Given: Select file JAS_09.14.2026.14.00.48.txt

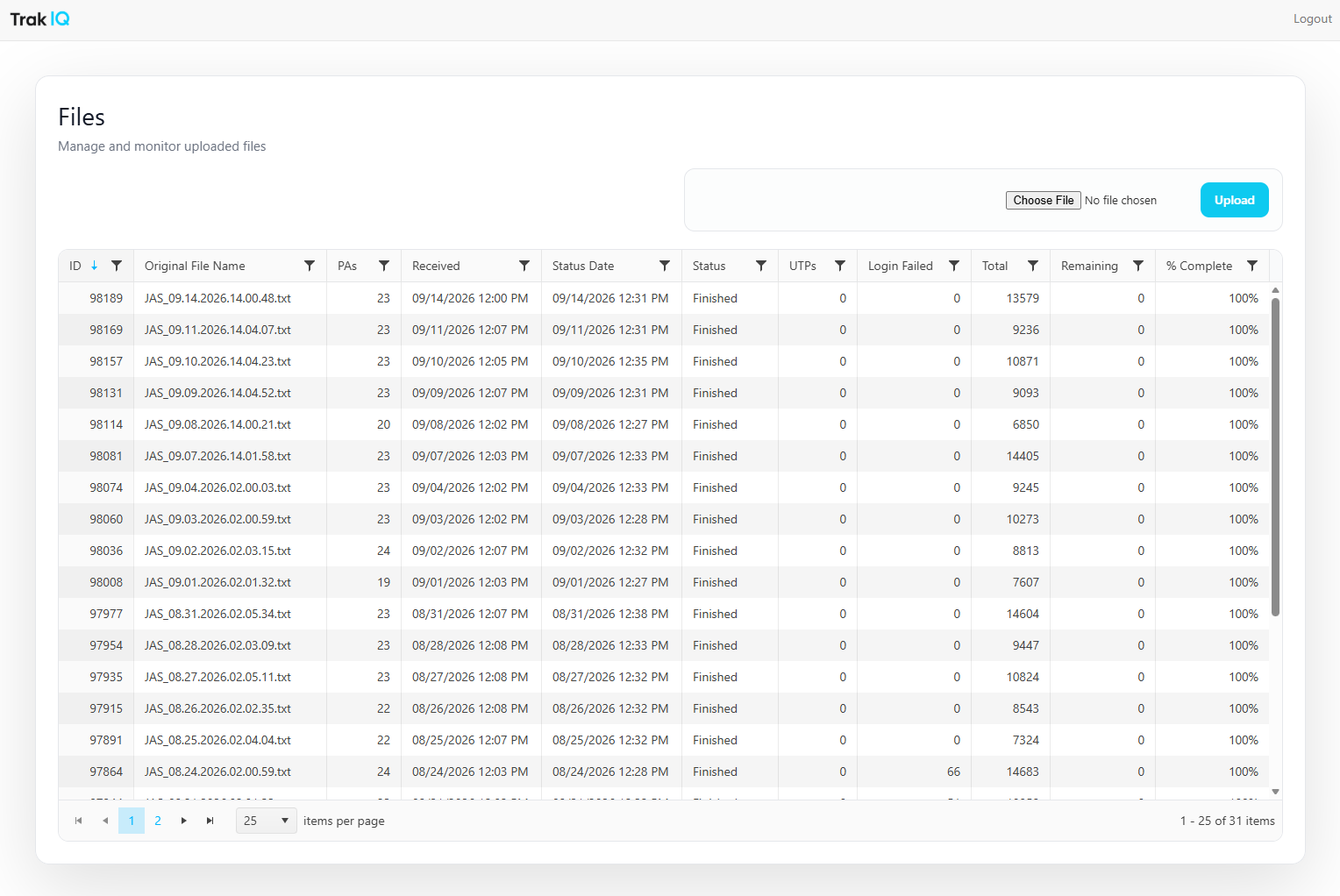Looking at the screenshot, I should [x=217, y=298].
